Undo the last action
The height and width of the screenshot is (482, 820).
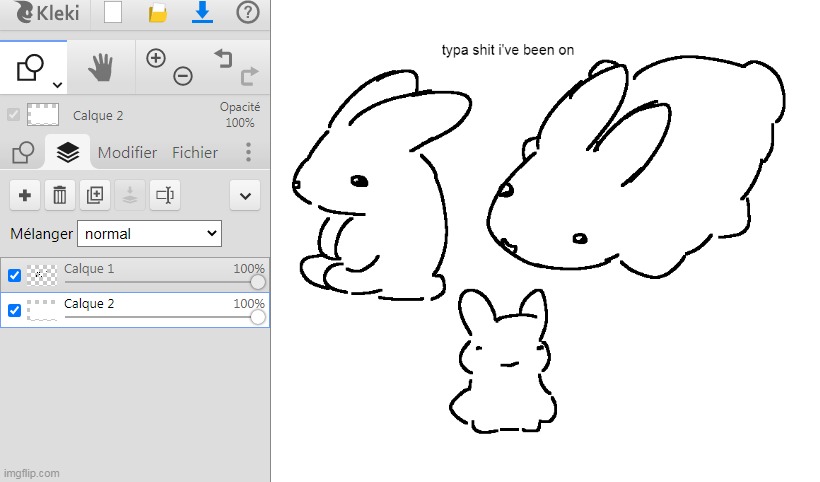223,58
